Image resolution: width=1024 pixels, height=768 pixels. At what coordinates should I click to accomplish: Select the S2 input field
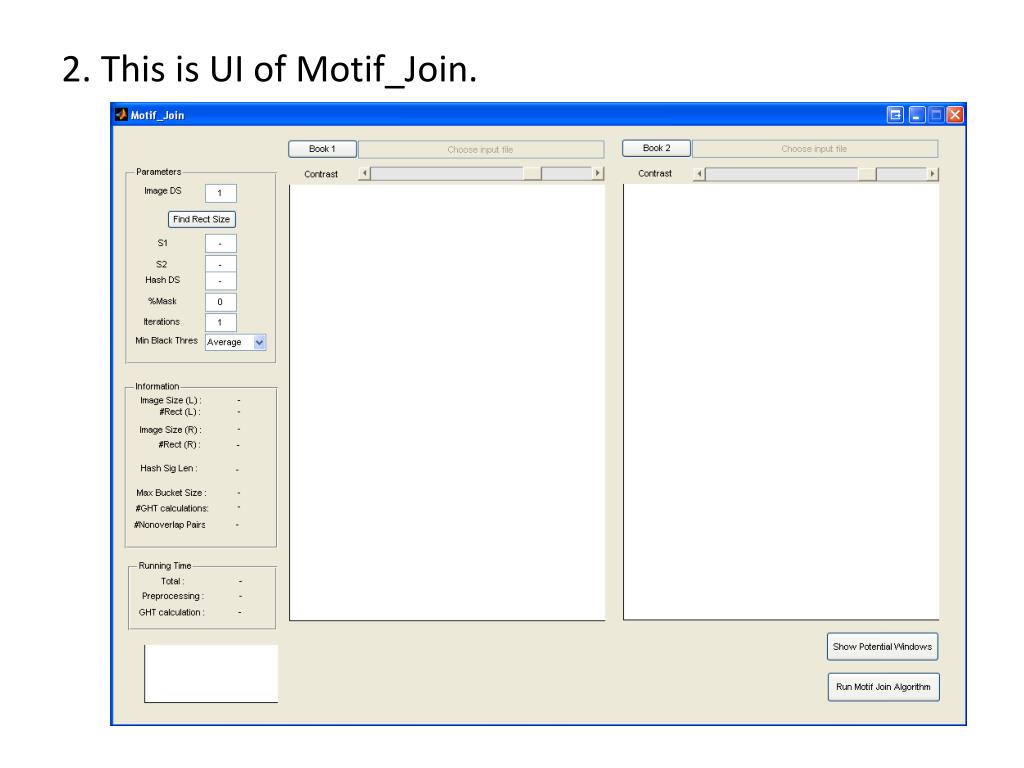tap(221, 264)
